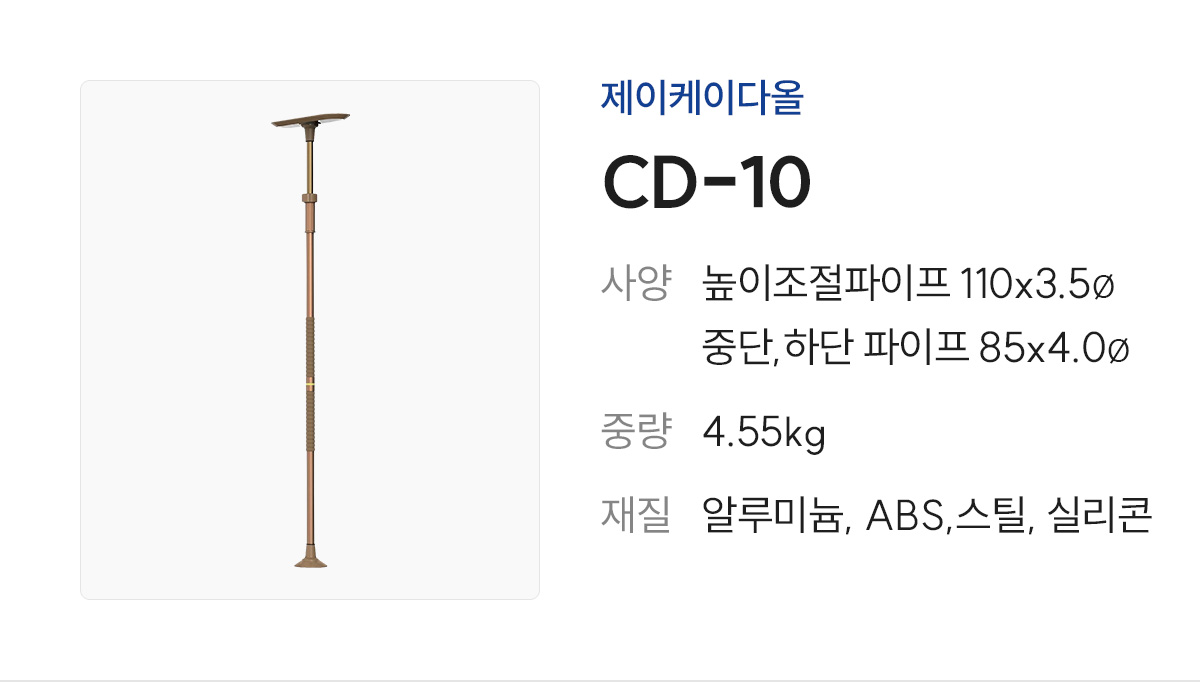Click the lower pipe just above the base
The height and width of the screenshot is (682, 1200).
[x=311, y=500]
